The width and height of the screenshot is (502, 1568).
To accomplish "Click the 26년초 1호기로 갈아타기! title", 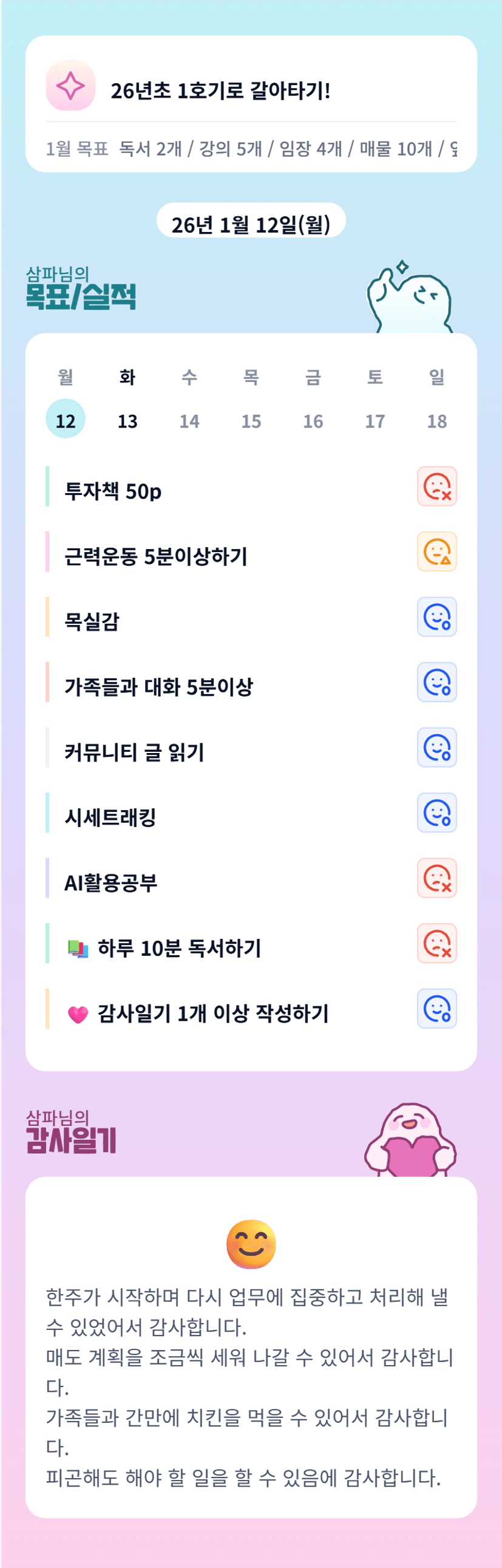I will point(220,90).
